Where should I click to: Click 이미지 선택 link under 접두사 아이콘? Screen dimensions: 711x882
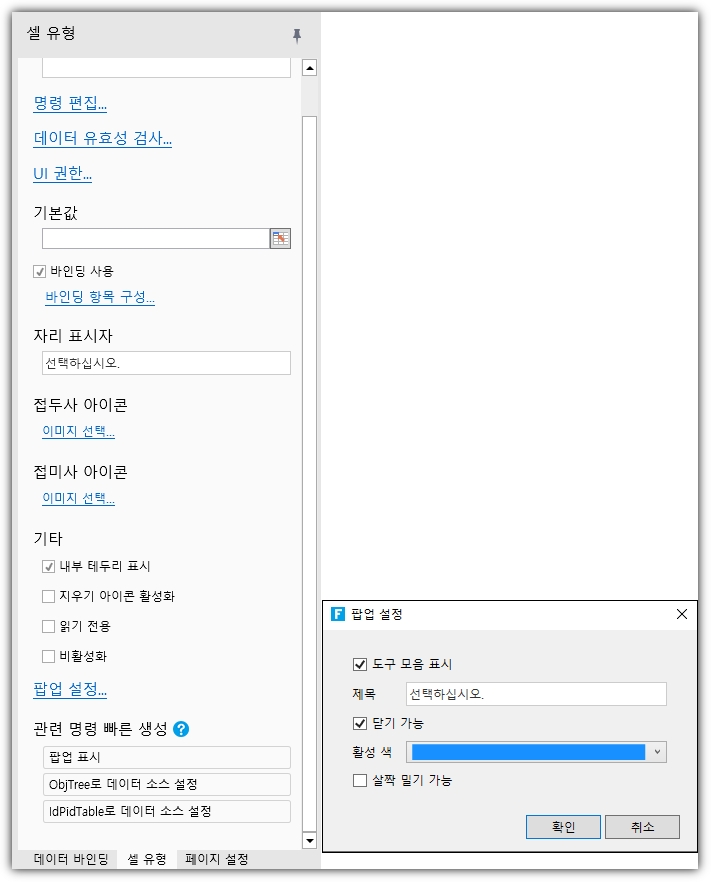point(78,432)
